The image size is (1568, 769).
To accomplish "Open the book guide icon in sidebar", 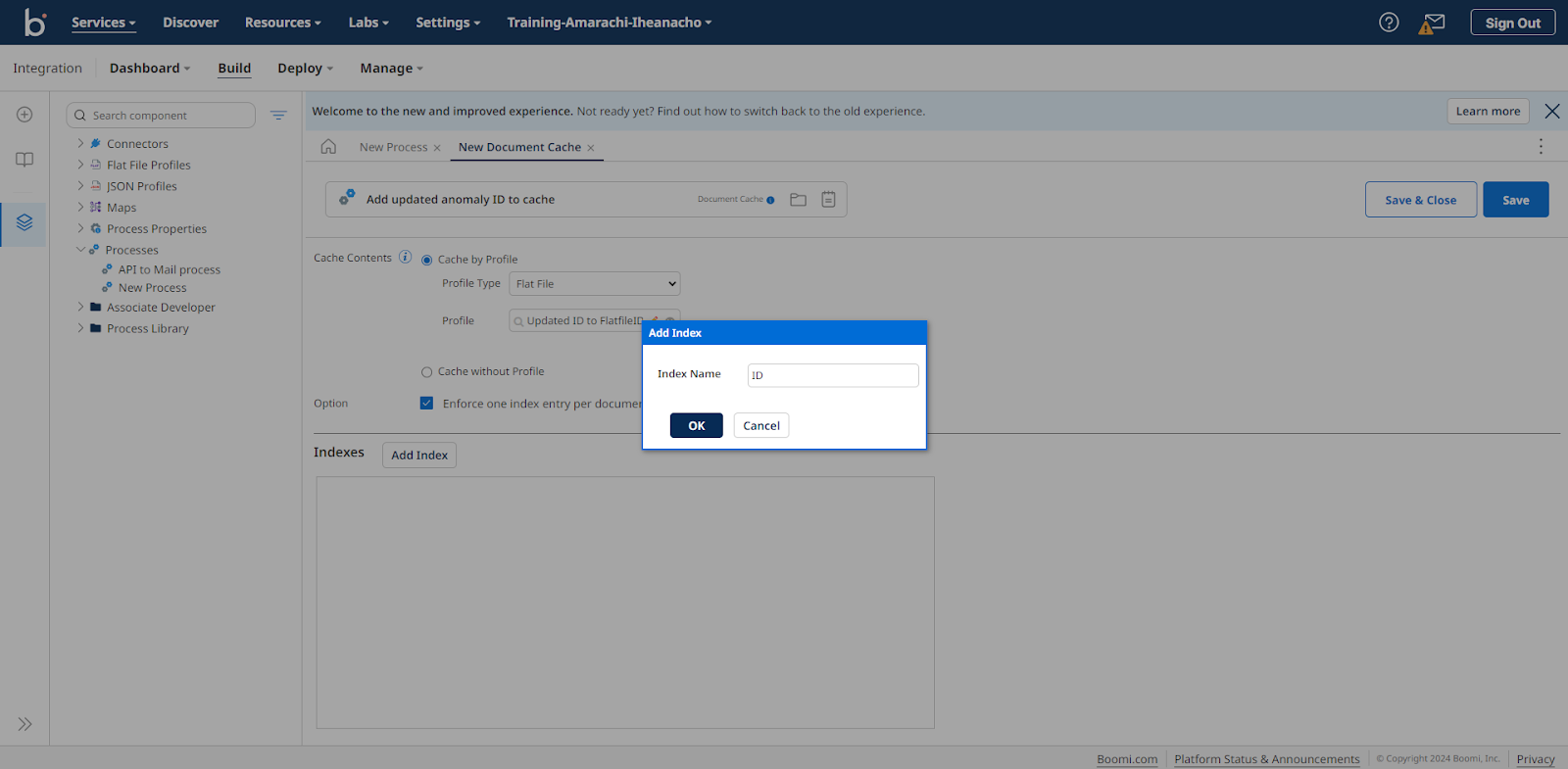I will 24,160.
